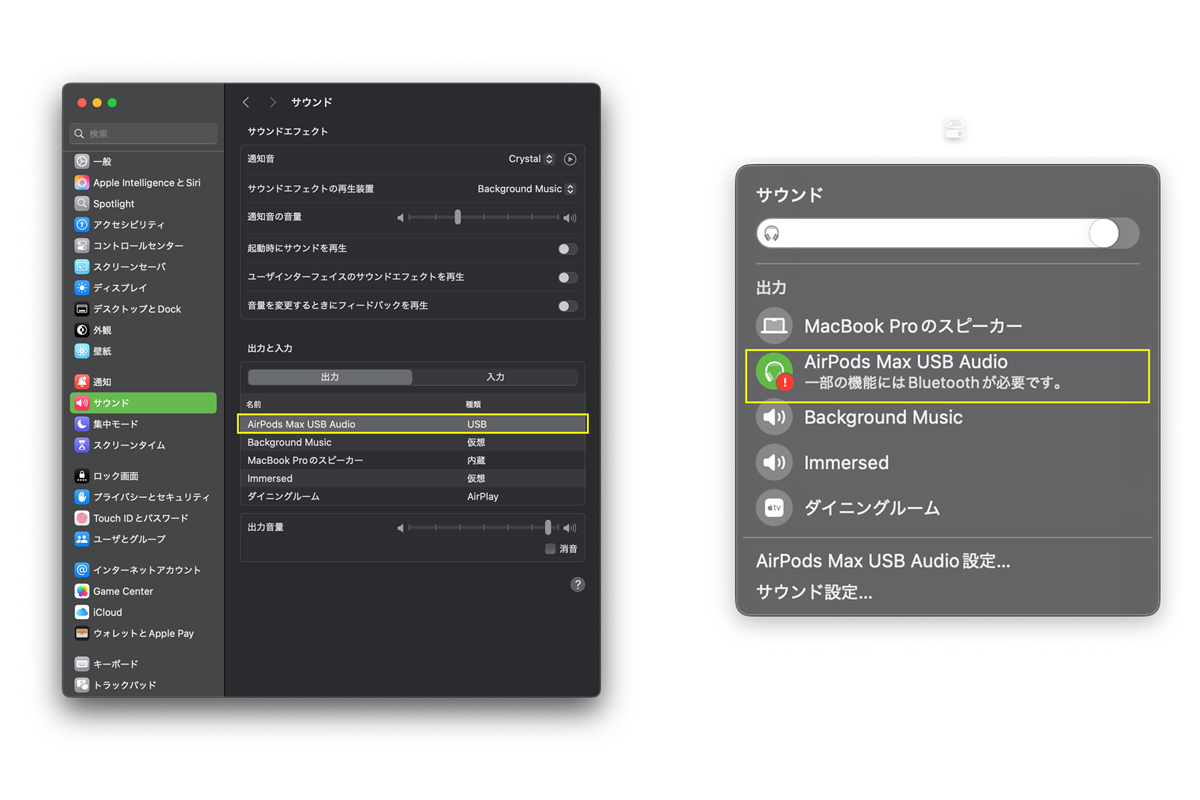Check the 消音 mute checkbox
The width and height of the screenshot is (1200, 800).
point(550,549)
